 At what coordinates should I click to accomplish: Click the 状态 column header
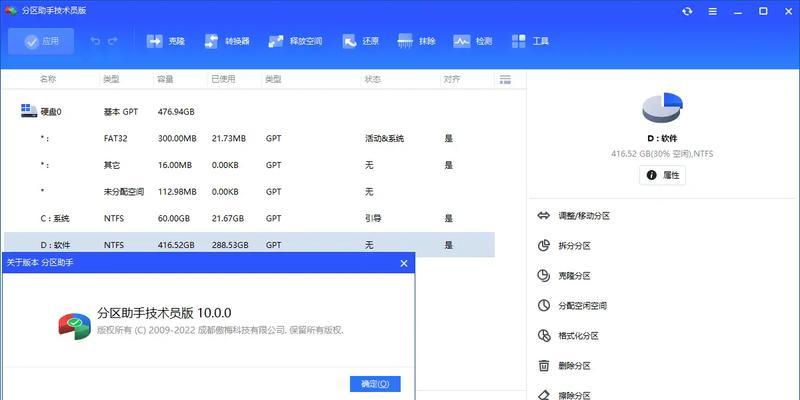tap(372, 79)
